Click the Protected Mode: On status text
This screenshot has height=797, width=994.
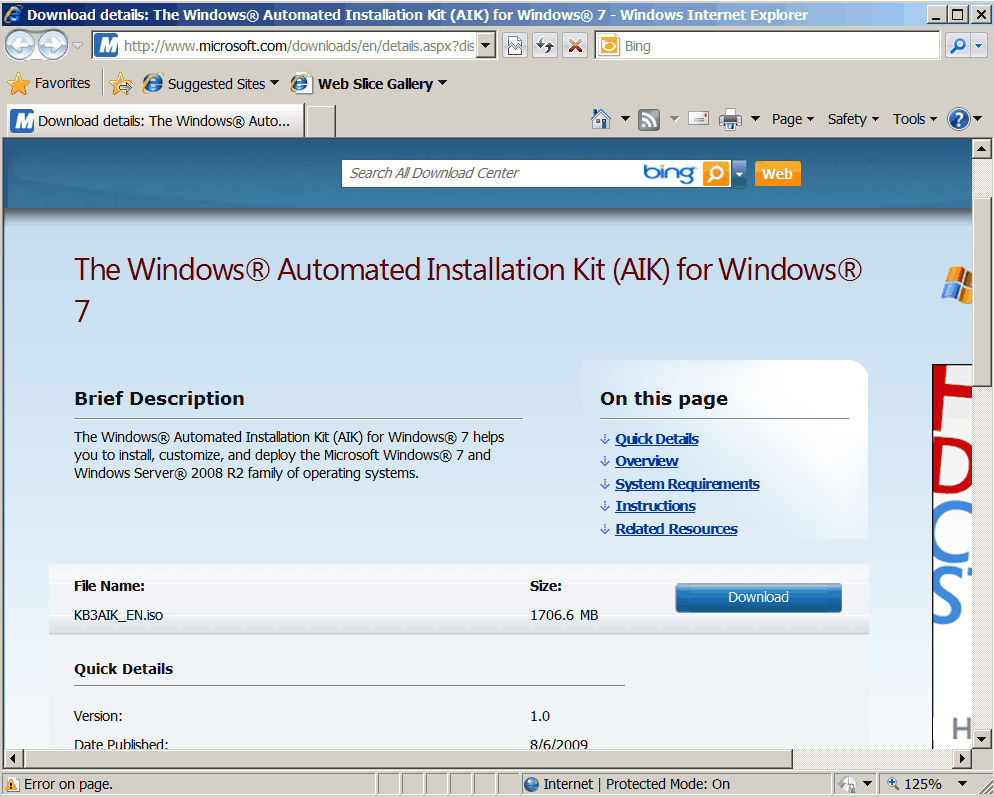click(668, 784)
